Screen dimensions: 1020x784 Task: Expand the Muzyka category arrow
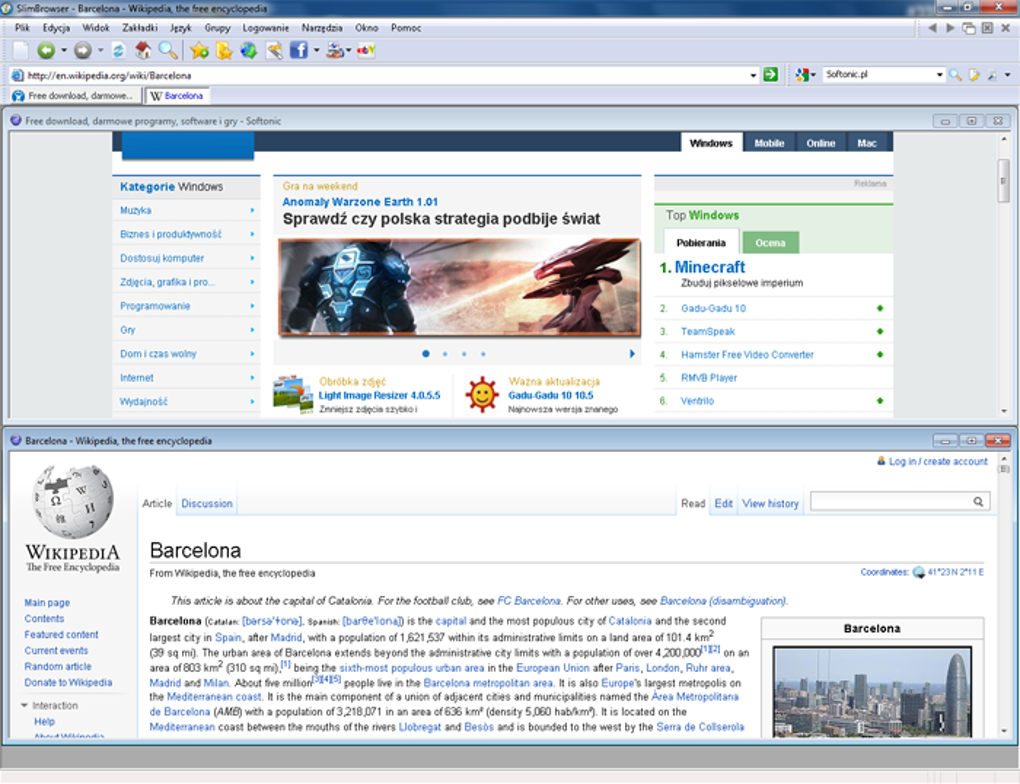(x=252, y=210)
